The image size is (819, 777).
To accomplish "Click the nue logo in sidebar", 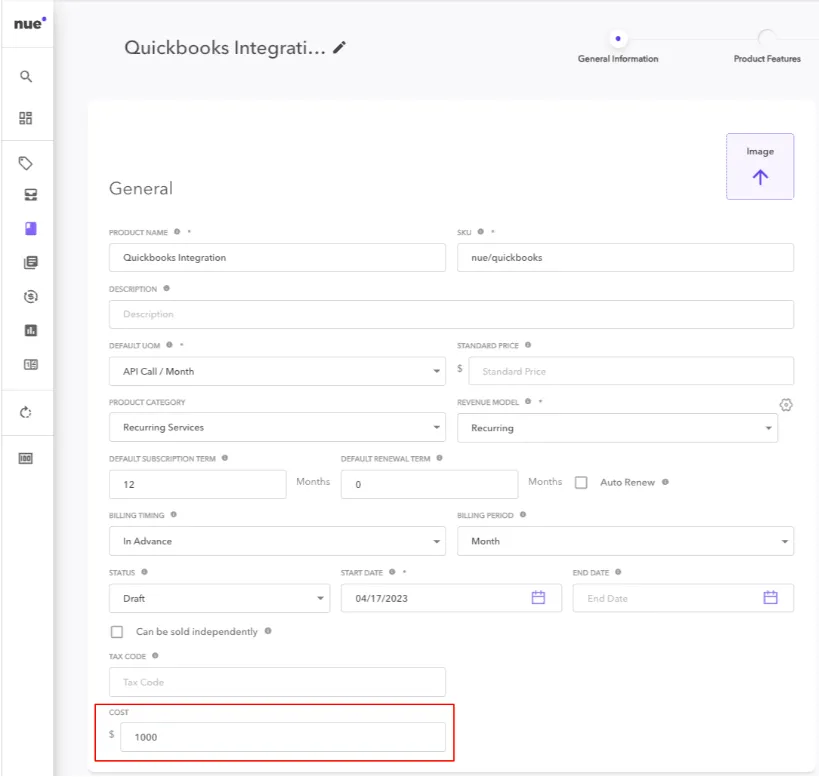I will (x=30, y=23).
